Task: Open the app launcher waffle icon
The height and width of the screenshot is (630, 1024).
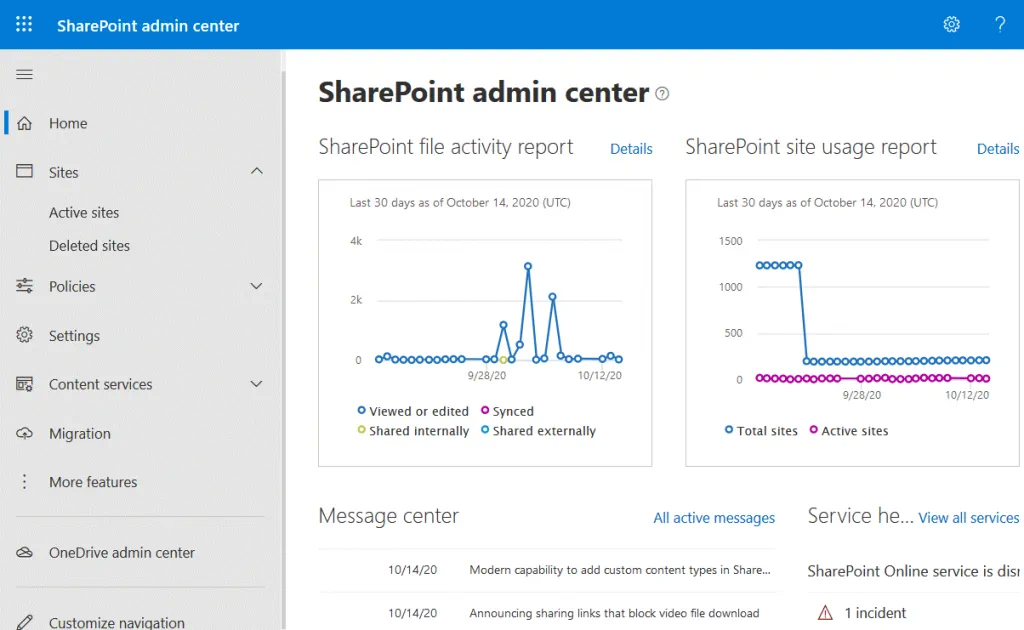Action: [x=24, y=25]
